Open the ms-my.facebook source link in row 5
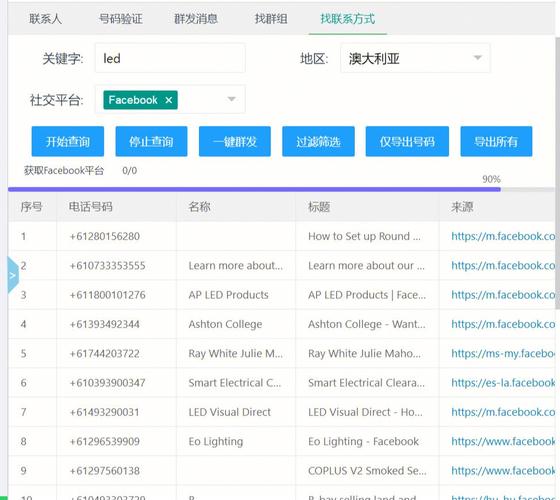The image size is (560, 500). pyautogui.click(x=503, y=353)
